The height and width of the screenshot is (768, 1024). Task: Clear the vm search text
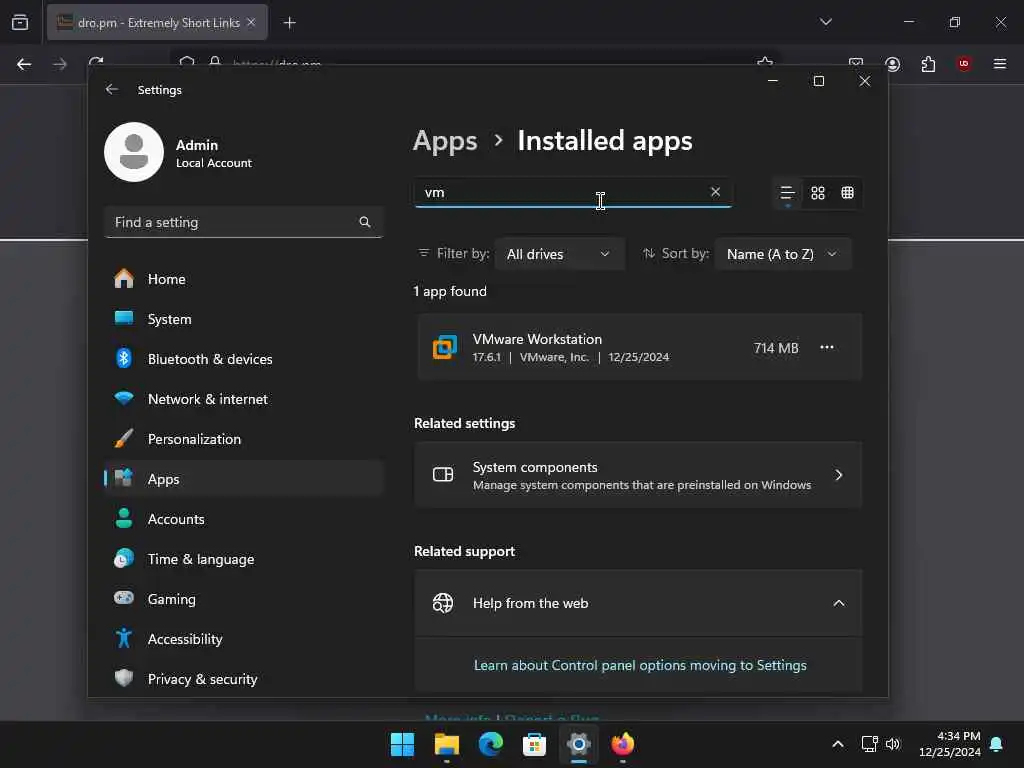pos(715,192)
